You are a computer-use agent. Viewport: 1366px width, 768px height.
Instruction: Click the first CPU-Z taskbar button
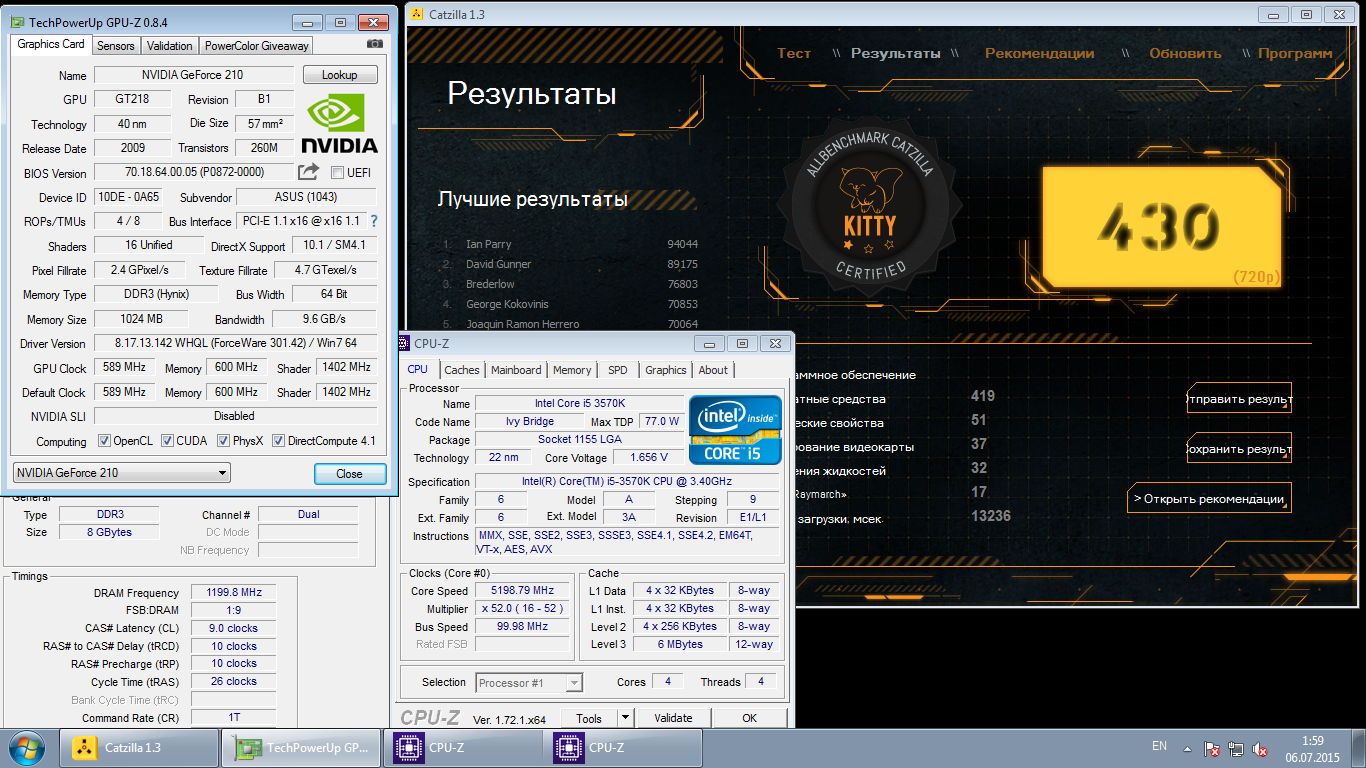click(461, 747)
